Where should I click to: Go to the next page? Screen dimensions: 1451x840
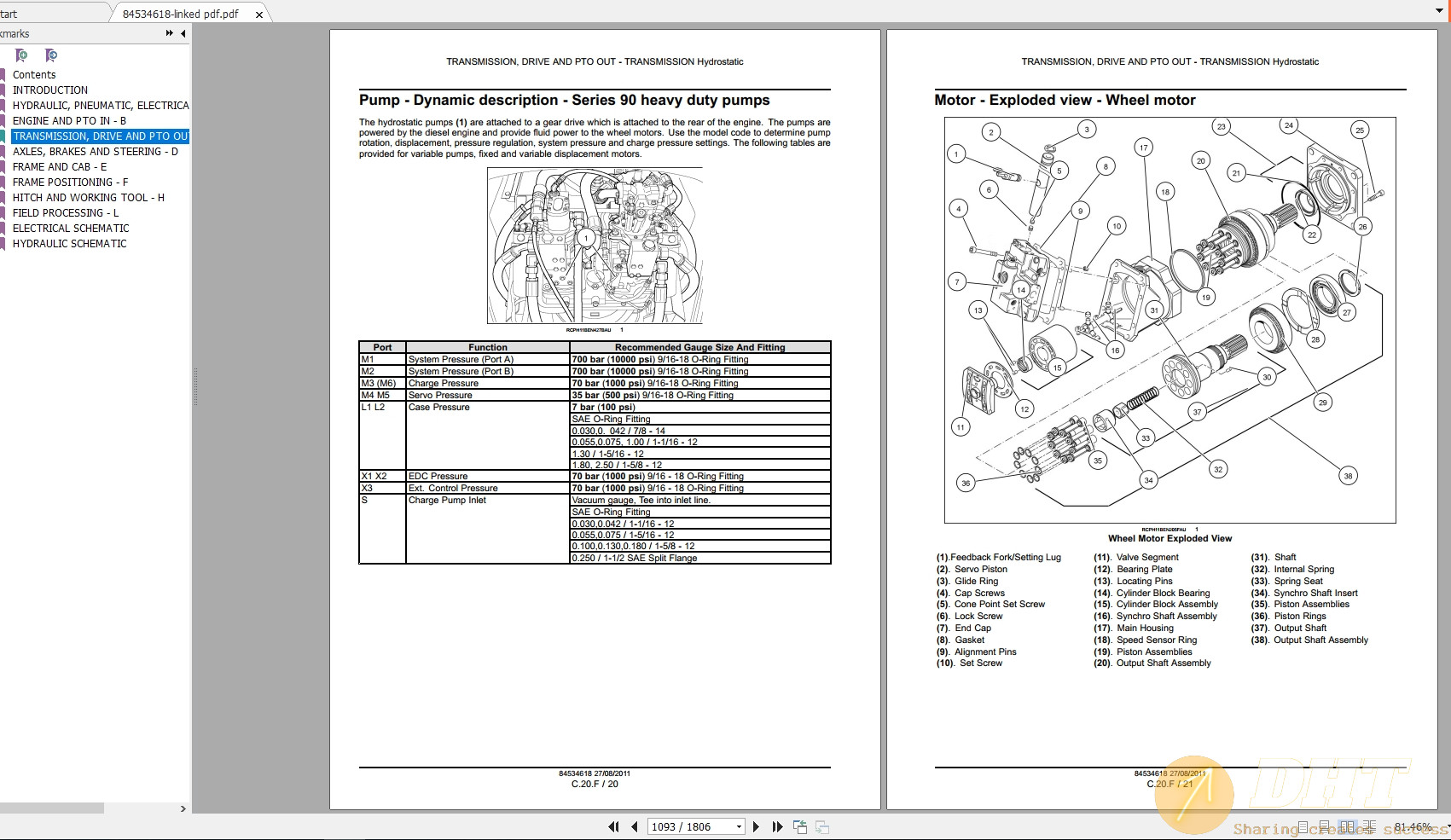(x=756, y=826)
